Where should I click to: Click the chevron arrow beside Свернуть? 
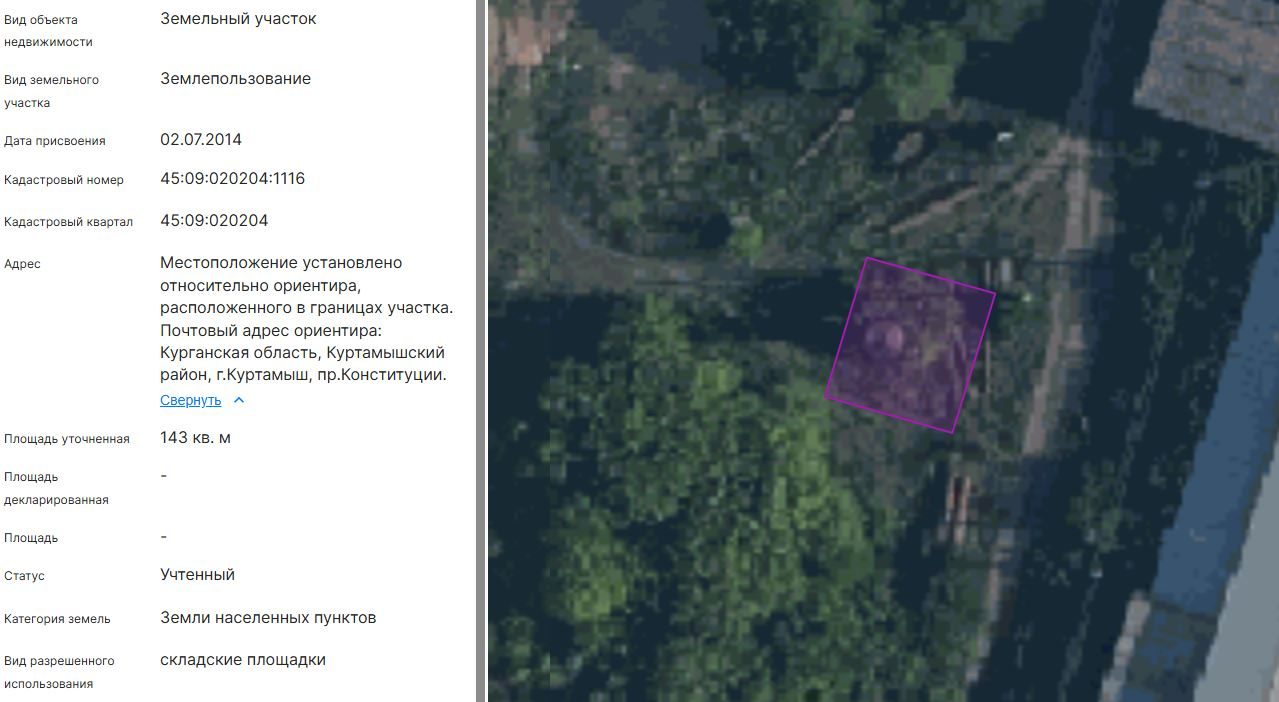(x=239, y=400)
